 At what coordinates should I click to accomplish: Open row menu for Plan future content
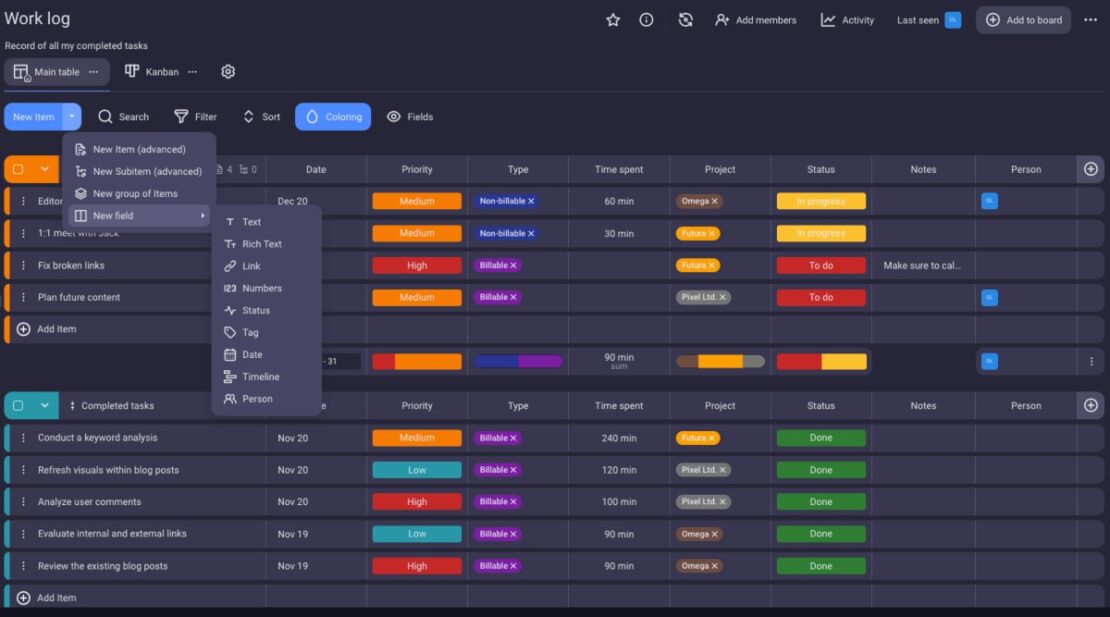coord(23,297)
